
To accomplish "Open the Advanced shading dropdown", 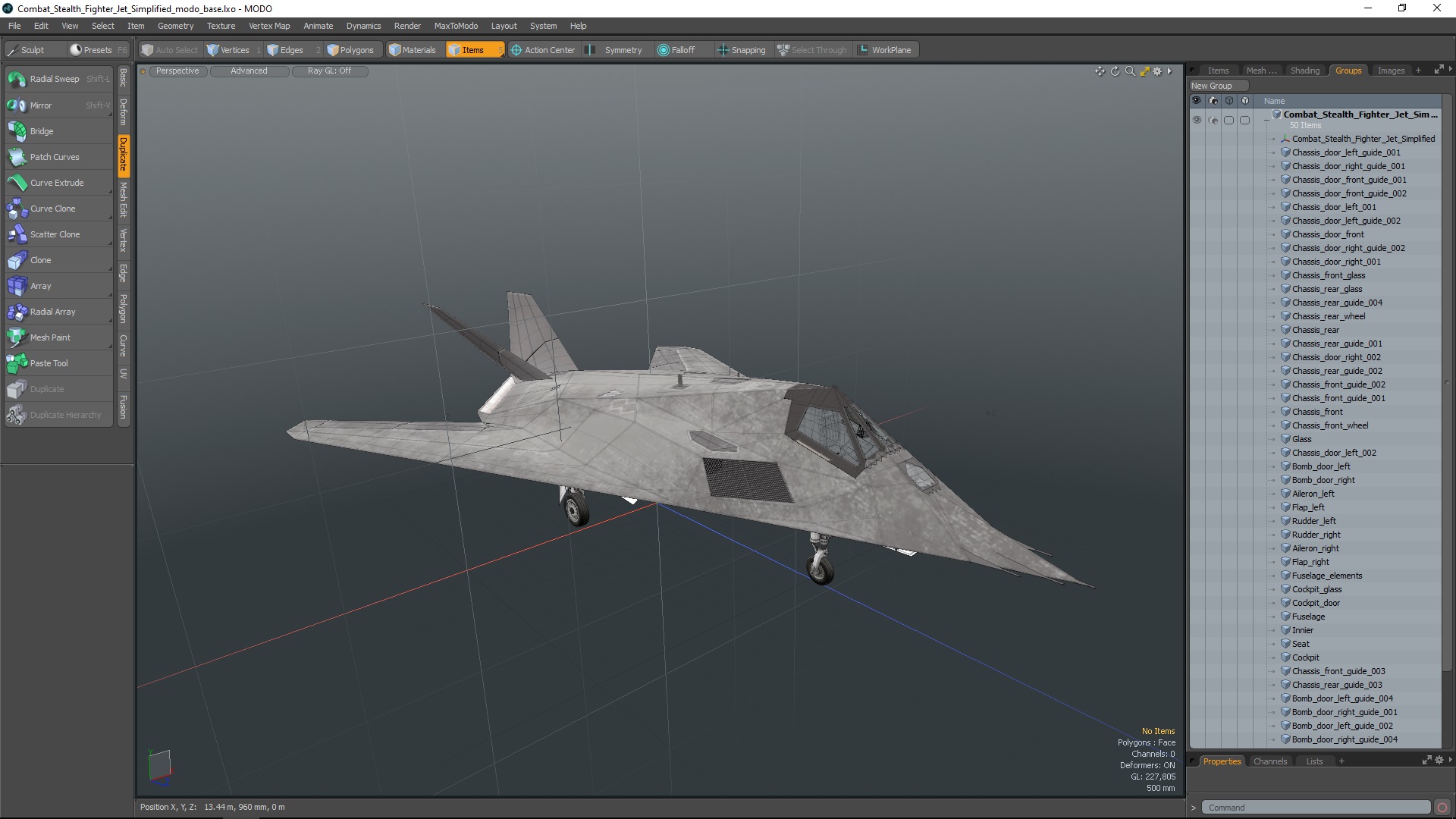I will pyautogui.click(x=249, y=71).
